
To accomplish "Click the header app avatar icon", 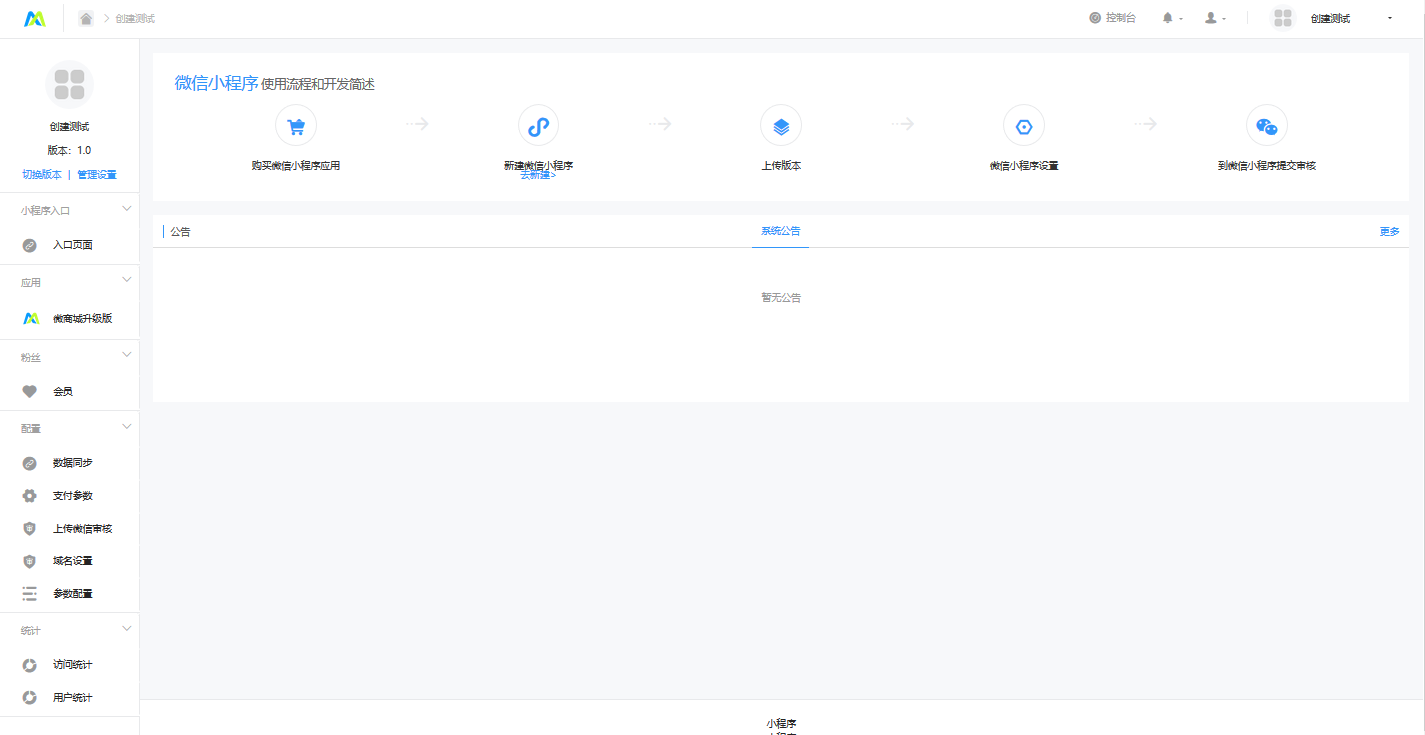I will pos(1283,18).
